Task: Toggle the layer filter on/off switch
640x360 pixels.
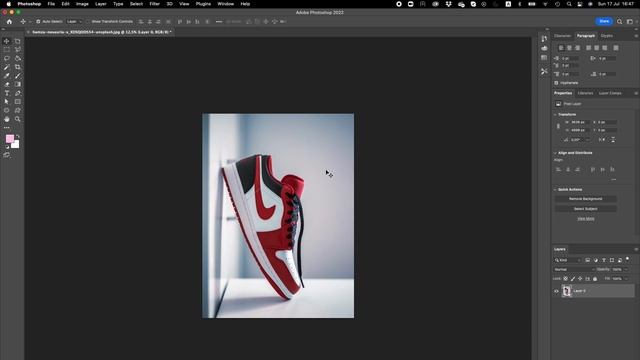Action: pyautogui.click(x=628, y=259)
